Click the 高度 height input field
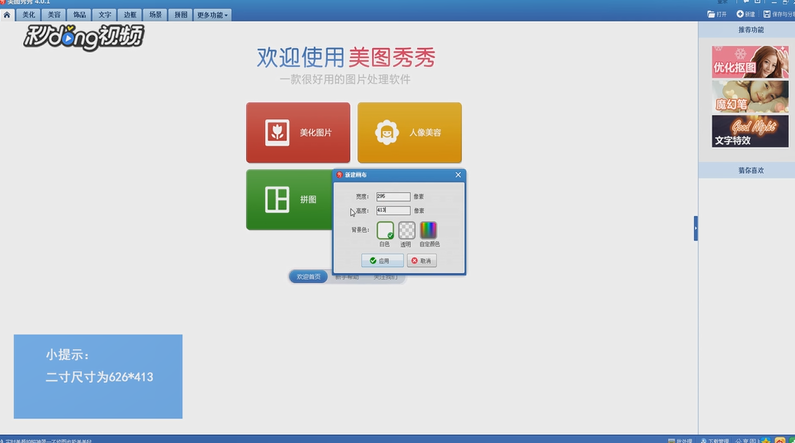Screen dimensions: 795x443 pos(393,210)
